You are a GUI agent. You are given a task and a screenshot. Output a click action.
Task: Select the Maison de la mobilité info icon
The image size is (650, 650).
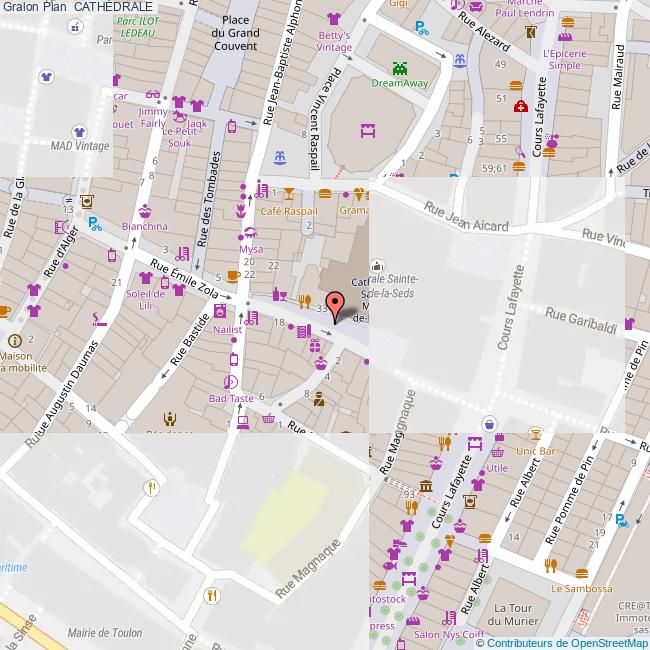(x=14, y=341)
